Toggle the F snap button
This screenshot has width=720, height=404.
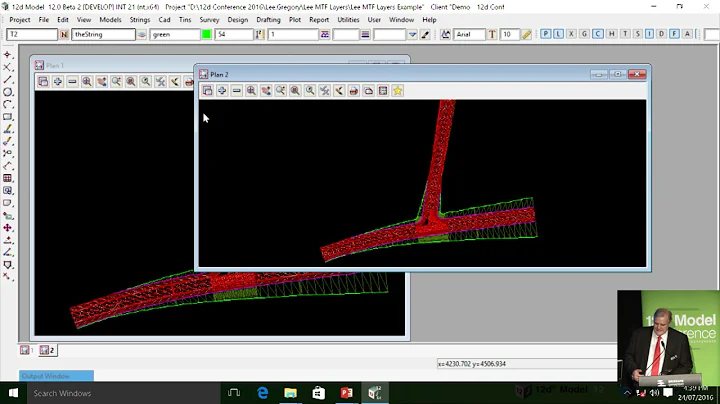pyautogui.click(x=674, y=34)
